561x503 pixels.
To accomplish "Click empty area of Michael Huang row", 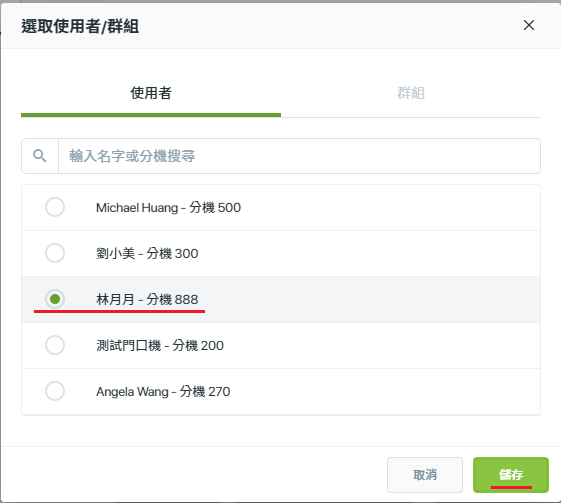I will [x=390, y=207].
